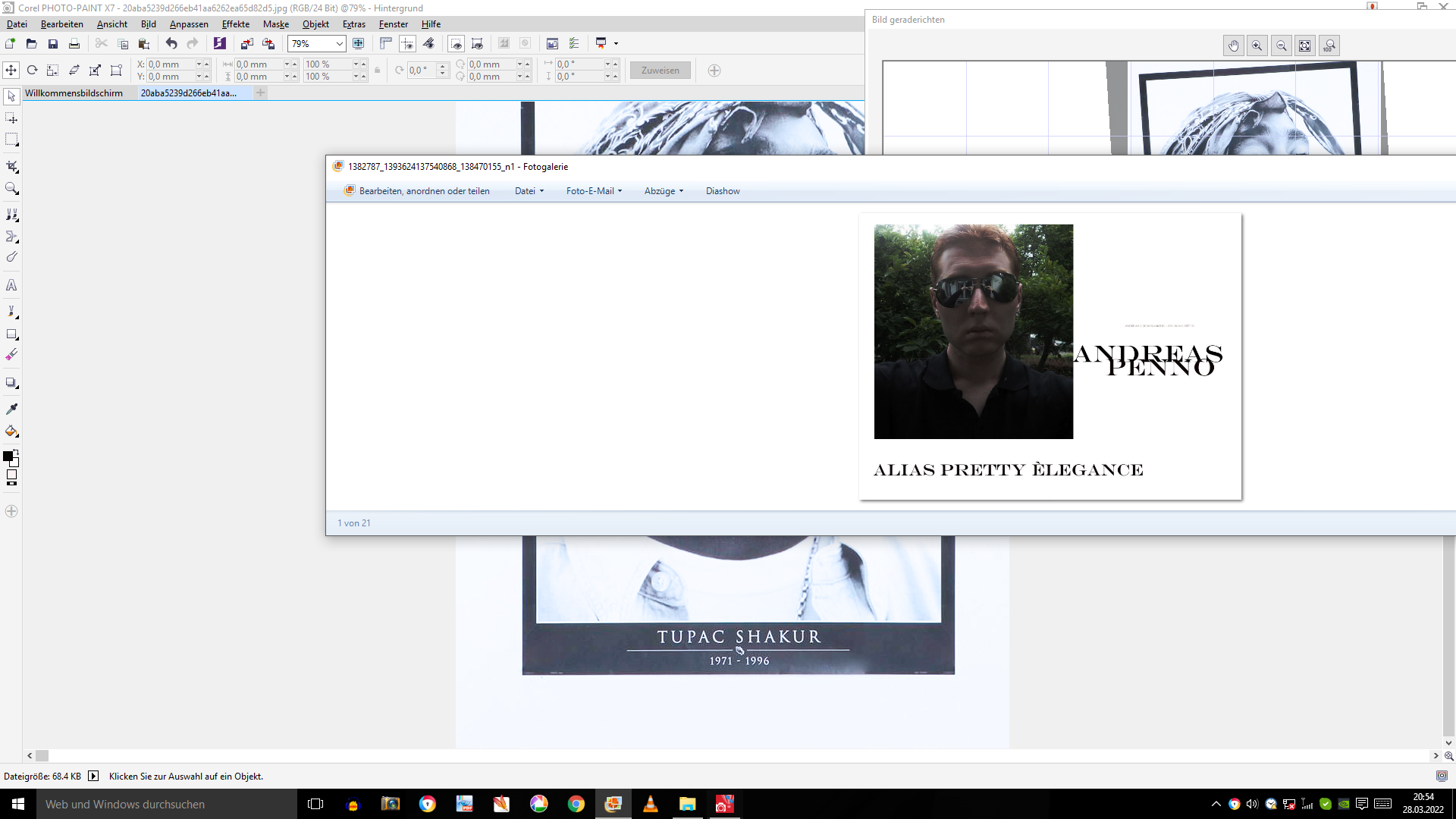Reset colors icon below swatches
This screenshot has width=1456, height=819.
11,483
